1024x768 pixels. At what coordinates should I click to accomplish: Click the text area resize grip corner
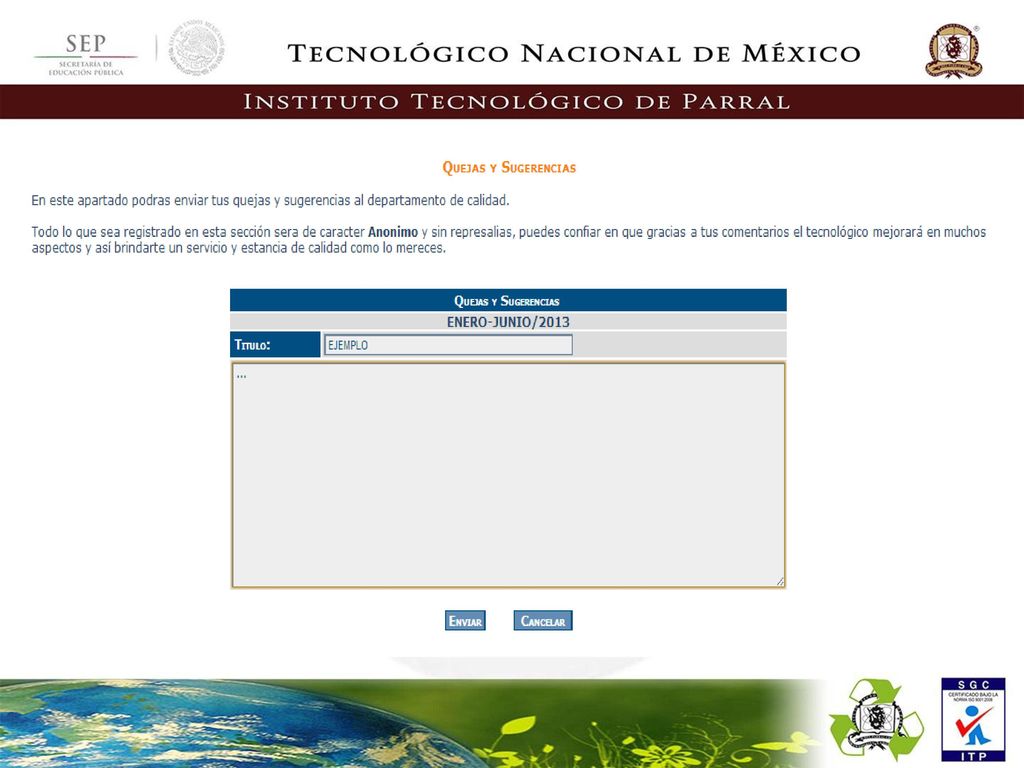(780, 582)
